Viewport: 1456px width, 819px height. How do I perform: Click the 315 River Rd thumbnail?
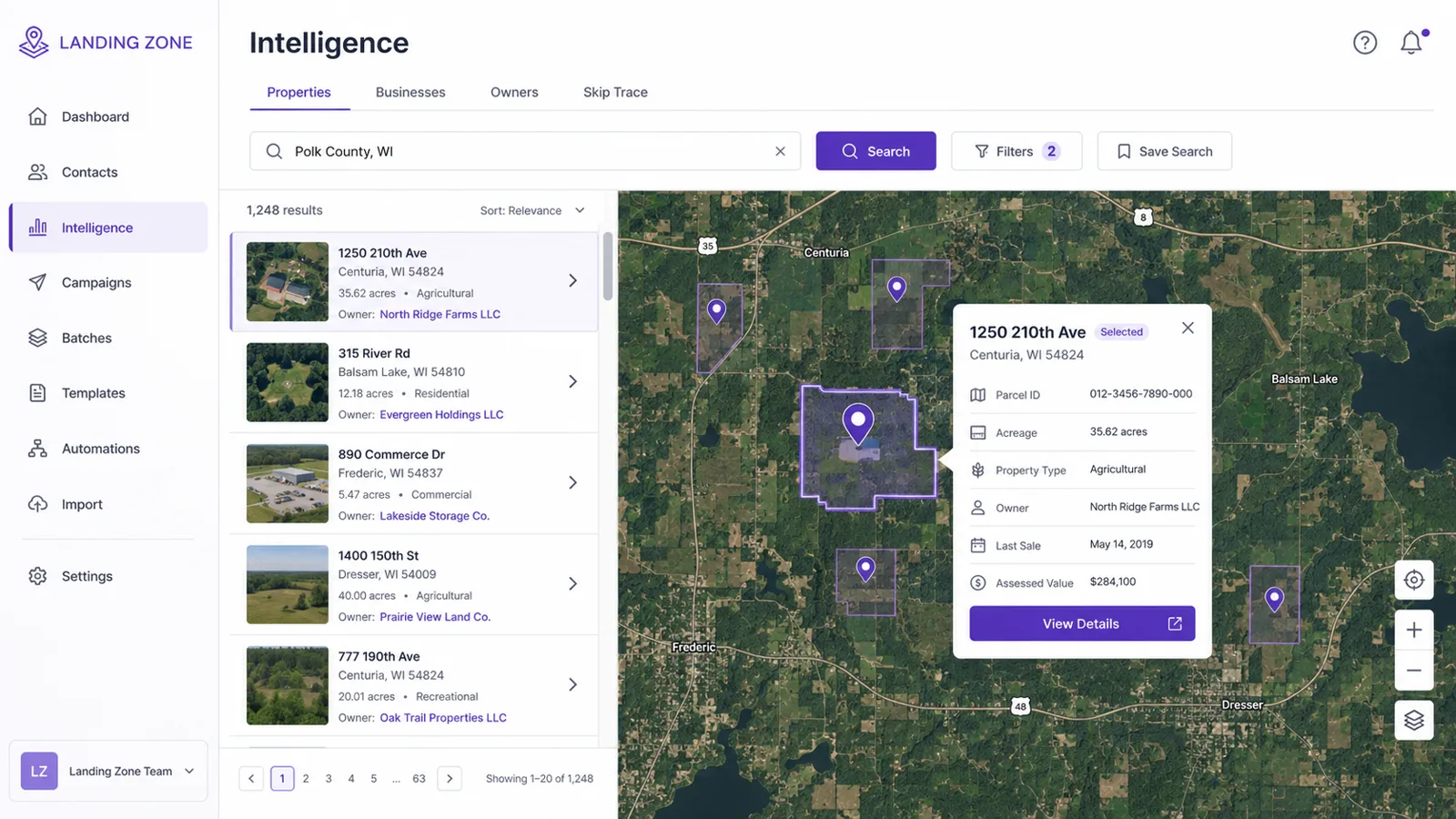[x=288, y=382]
